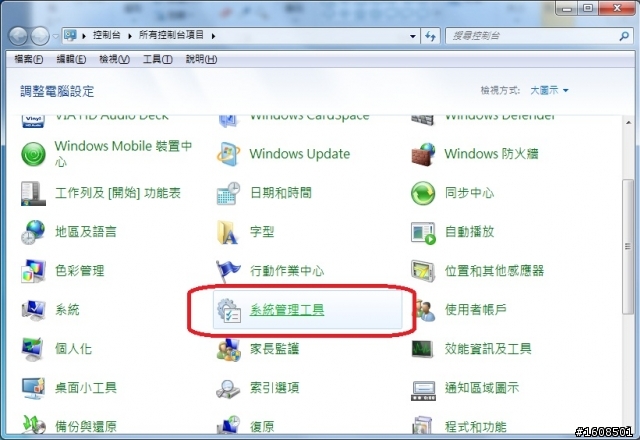The width and height of the screenshot is (640, 440).
Task: Open the 索引選項 magnifier icon
Action: coord(228,389)
